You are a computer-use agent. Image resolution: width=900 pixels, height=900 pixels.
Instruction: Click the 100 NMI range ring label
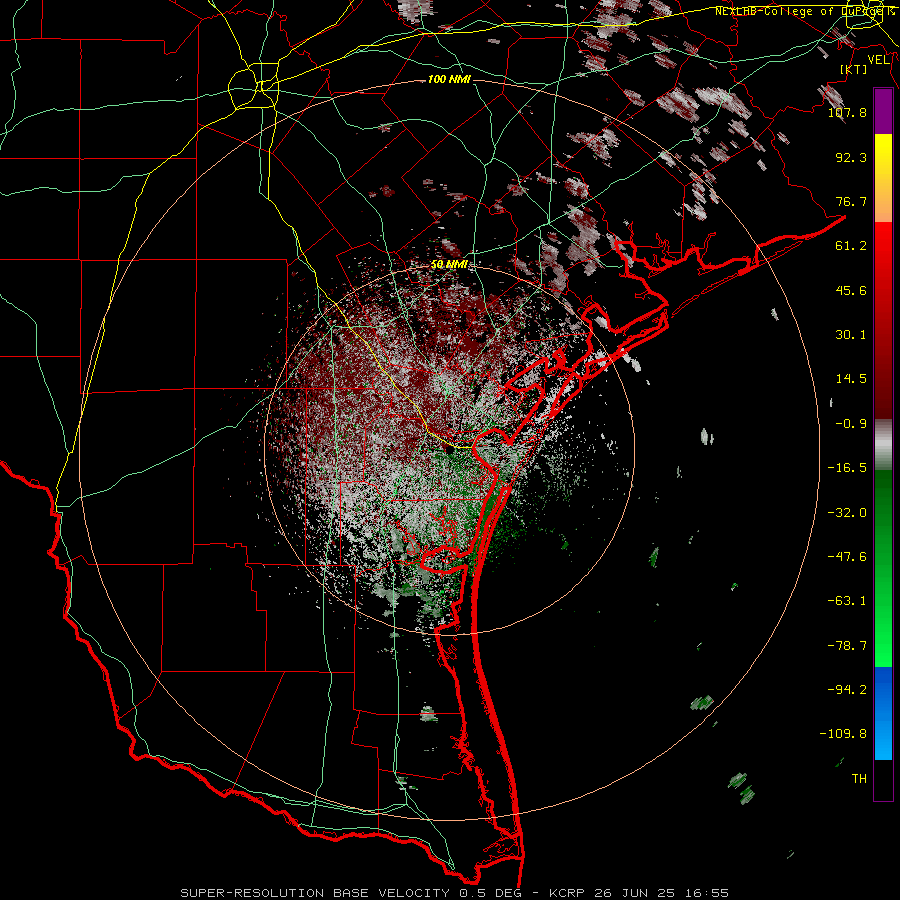(x=449, y=79)
